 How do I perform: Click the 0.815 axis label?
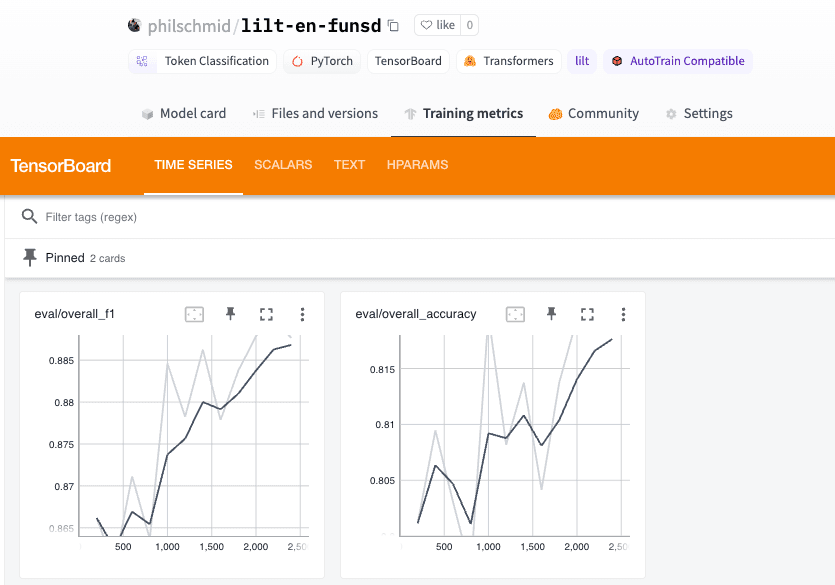click(x=382, y=370)
